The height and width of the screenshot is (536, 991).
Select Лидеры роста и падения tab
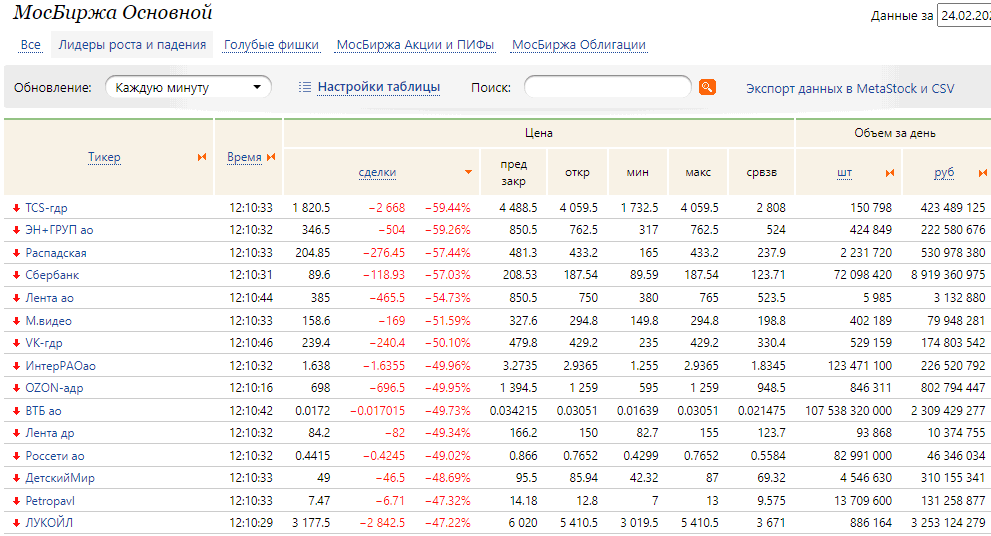pyautogui.click(x=132, y=45)
